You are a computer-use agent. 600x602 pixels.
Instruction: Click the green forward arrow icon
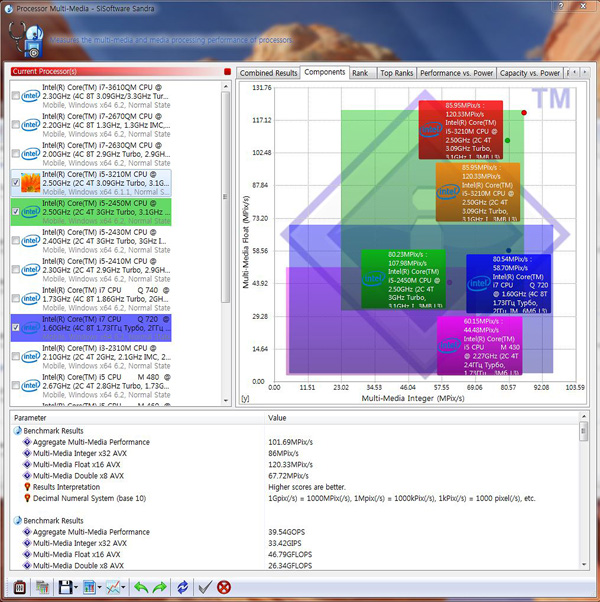[x=159, y=587]
